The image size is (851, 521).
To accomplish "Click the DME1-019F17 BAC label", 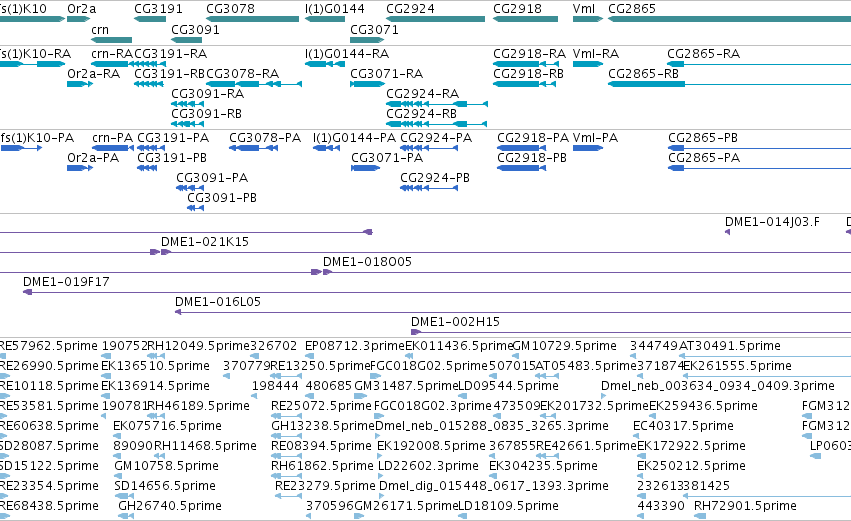I will 66,282.
